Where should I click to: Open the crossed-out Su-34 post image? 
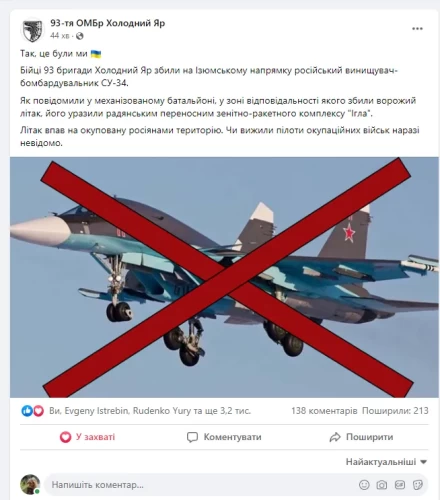point(224,277)
